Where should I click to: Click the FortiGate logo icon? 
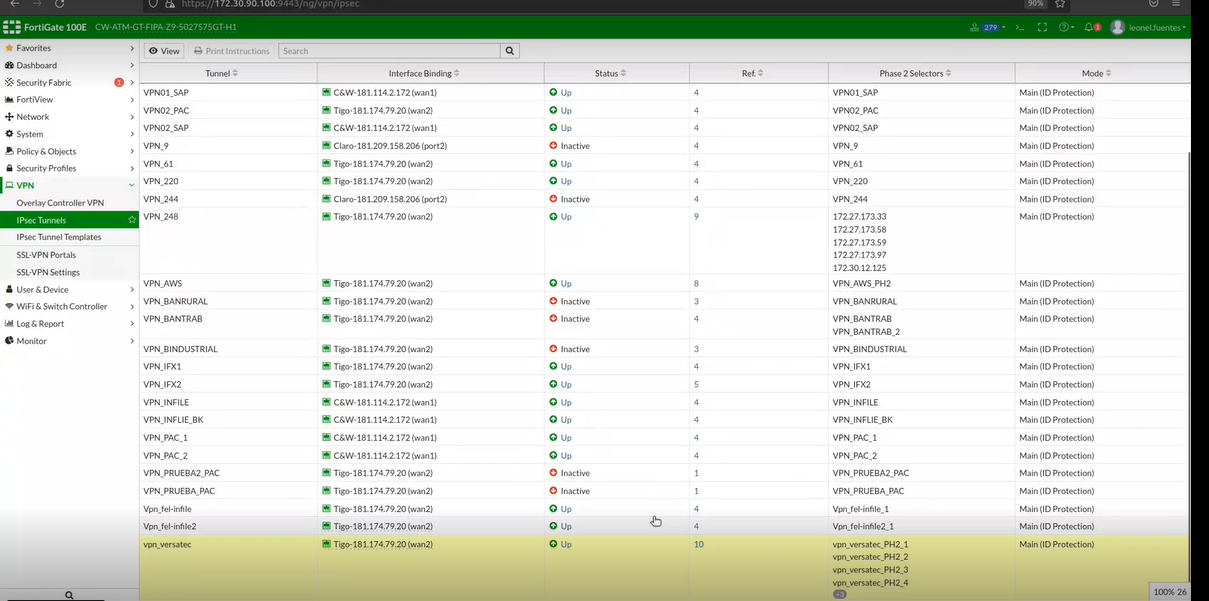pos(12,27)
